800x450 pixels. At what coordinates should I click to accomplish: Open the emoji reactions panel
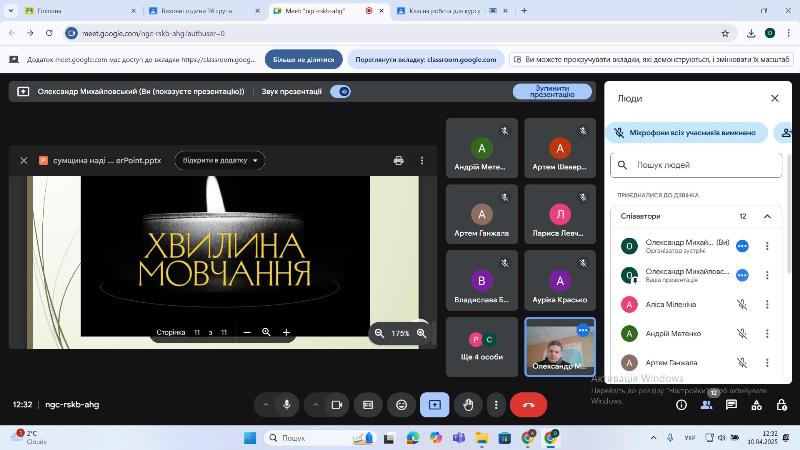coord(402,405)
